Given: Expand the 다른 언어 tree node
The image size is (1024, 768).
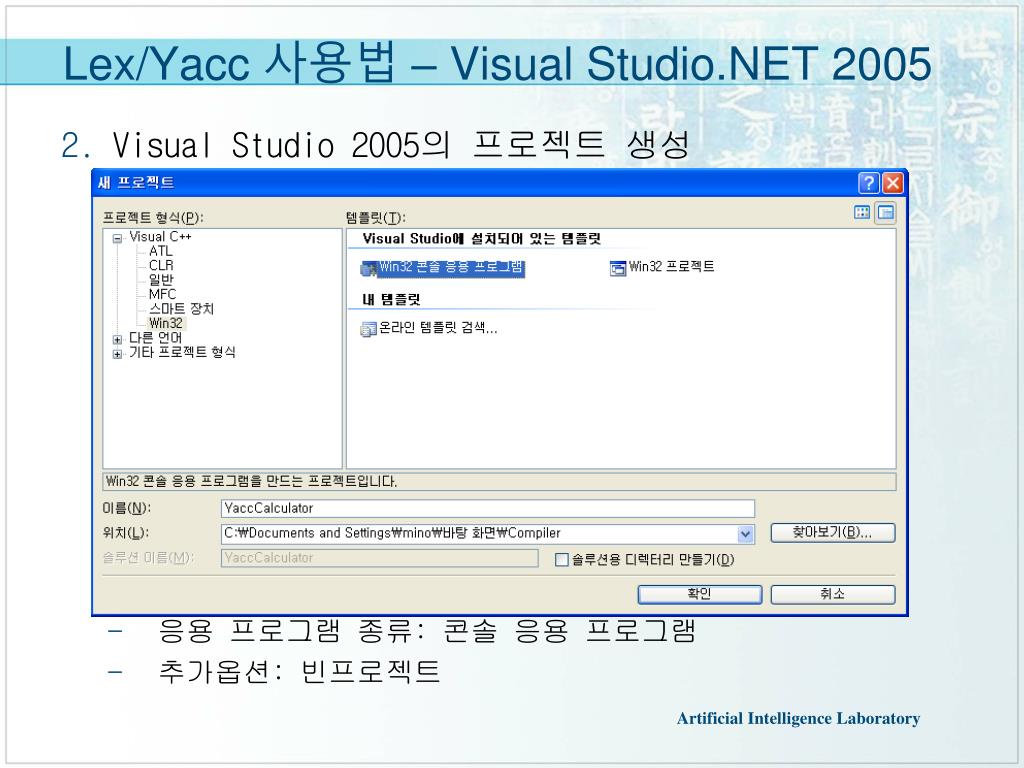Looking at the screenshot, I should pyautogui.click(x=118, y=340).
